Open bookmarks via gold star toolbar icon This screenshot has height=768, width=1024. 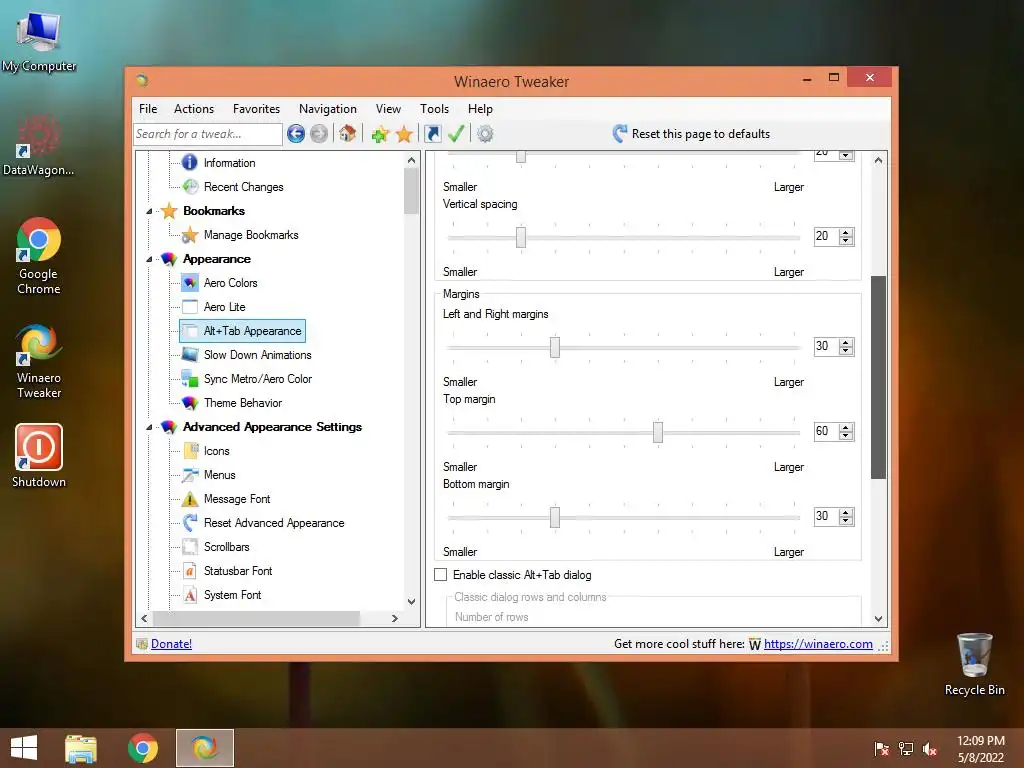coord(404,134)
